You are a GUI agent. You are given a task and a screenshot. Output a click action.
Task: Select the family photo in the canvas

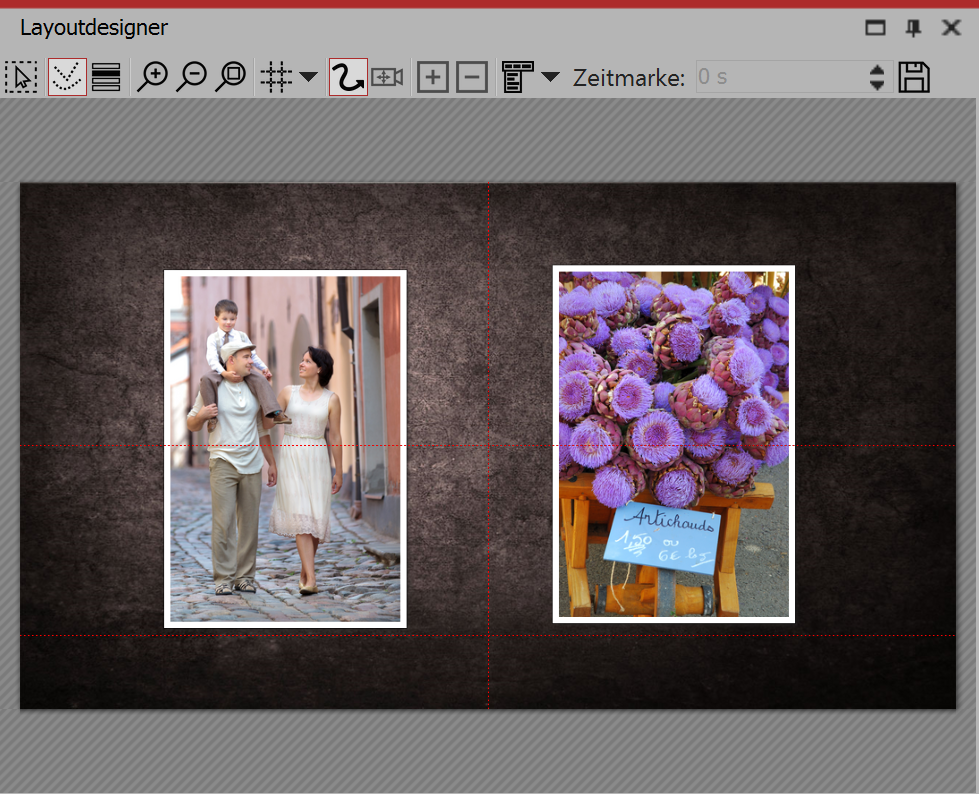pyautogui.click(x=285, y=448)
